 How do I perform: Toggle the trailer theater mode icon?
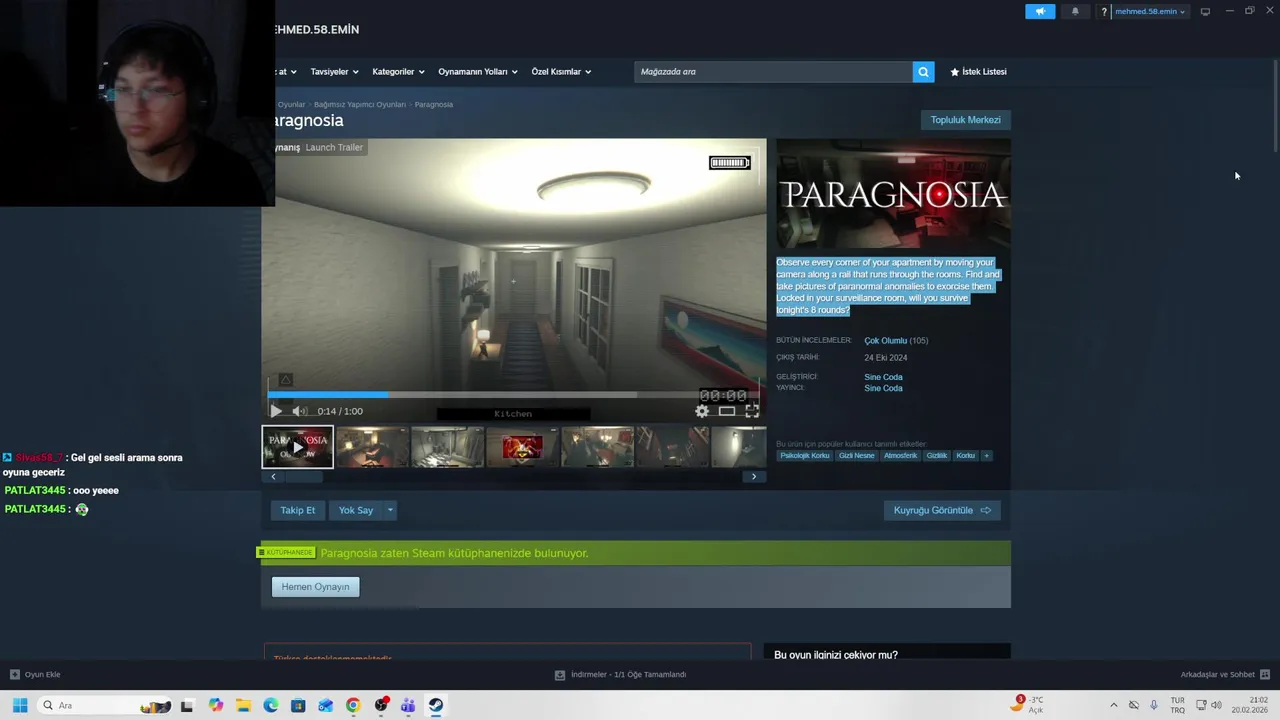click(x=727, y=411)
